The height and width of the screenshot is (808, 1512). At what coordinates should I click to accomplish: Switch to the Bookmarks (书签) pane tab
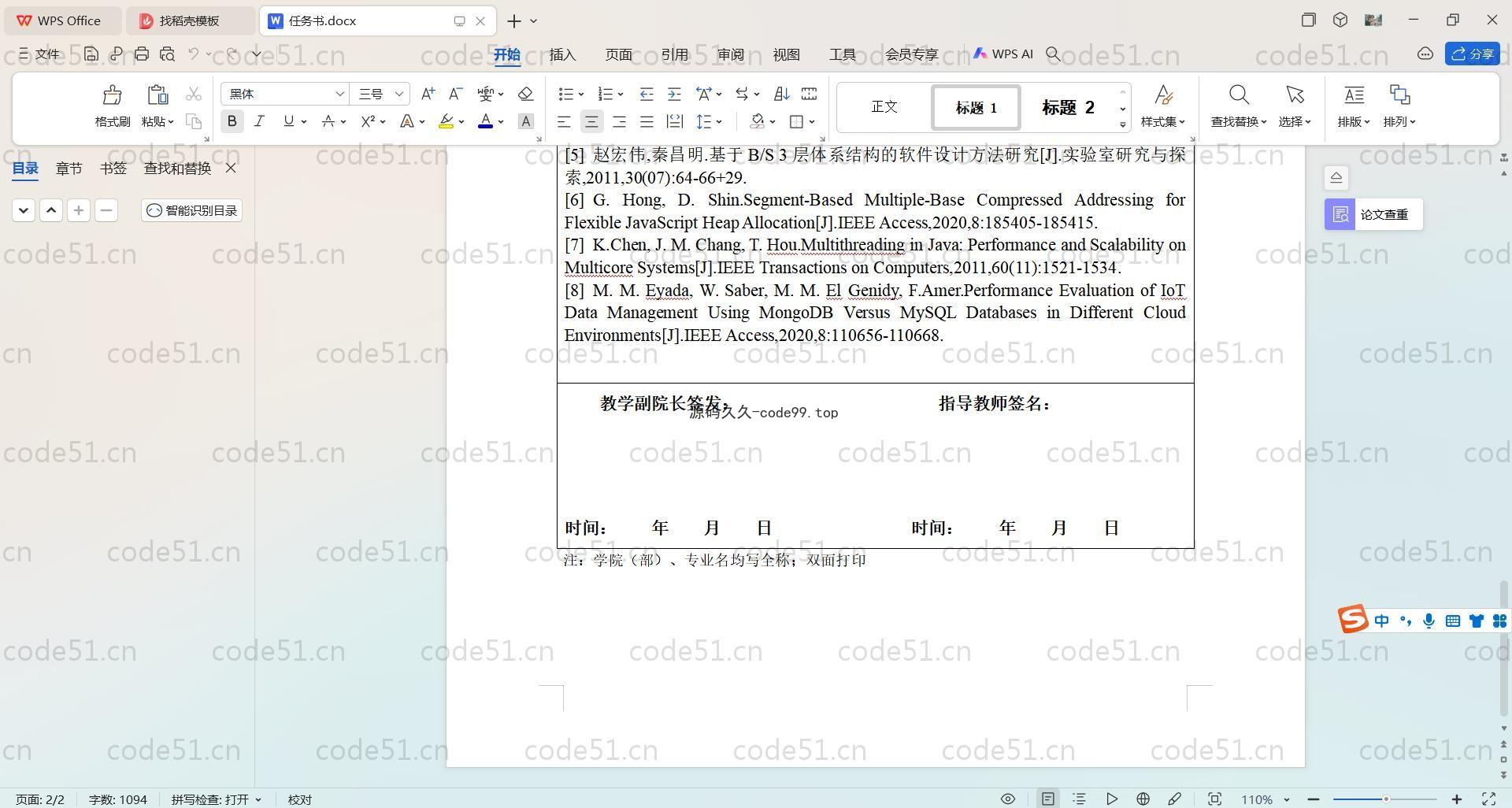pos(113,168)
